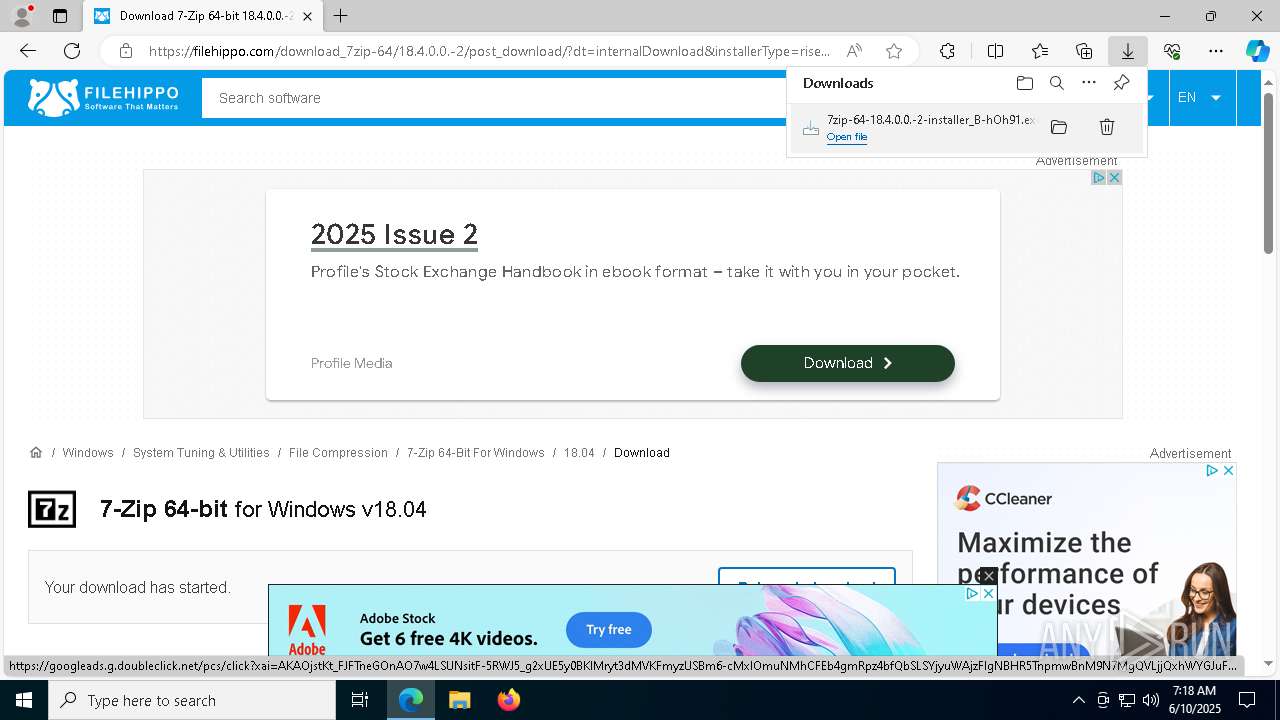Open AdChoices info on the top banner ad
Viewport: 1280px width, 720px height.
1098,177
